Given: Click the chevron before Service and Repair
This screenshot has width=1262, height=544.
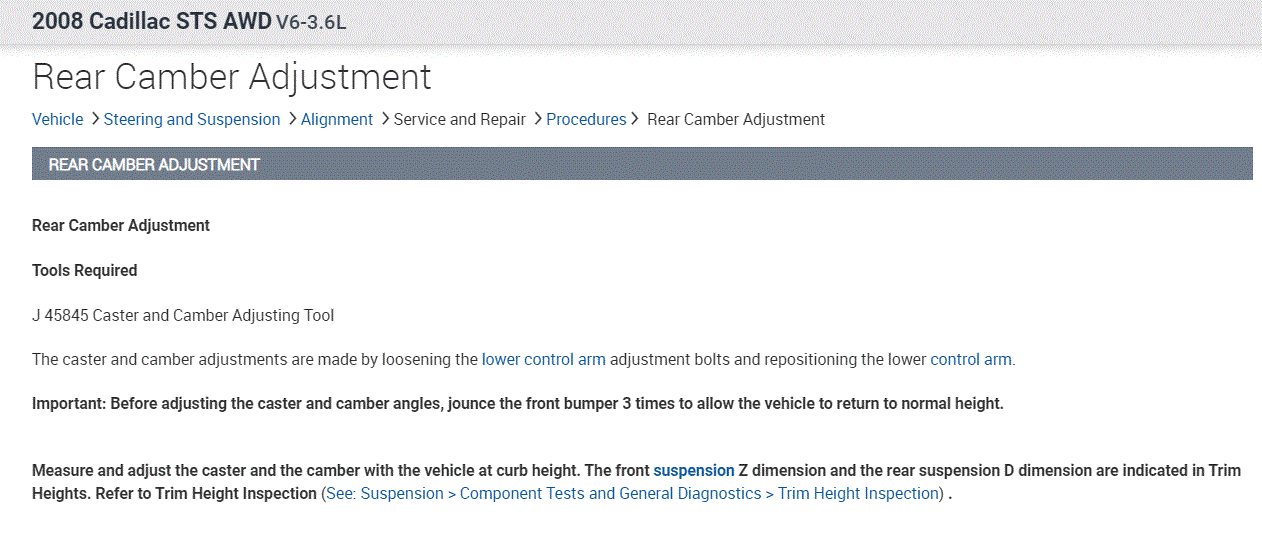Looking at the screenshot, I should [384, 119].
